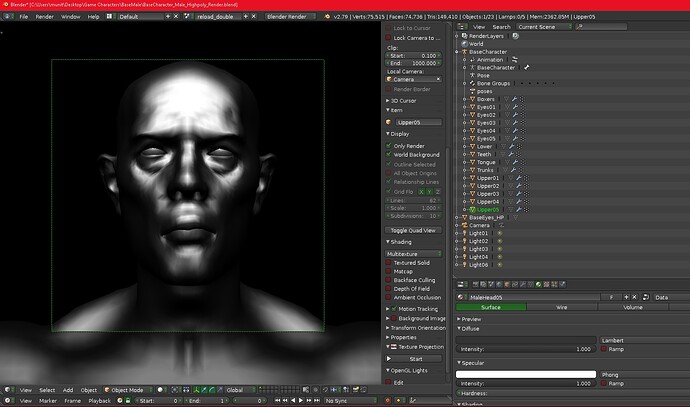
Task: Click the viewport shading sphere icon
Action: tap(160, 390)
